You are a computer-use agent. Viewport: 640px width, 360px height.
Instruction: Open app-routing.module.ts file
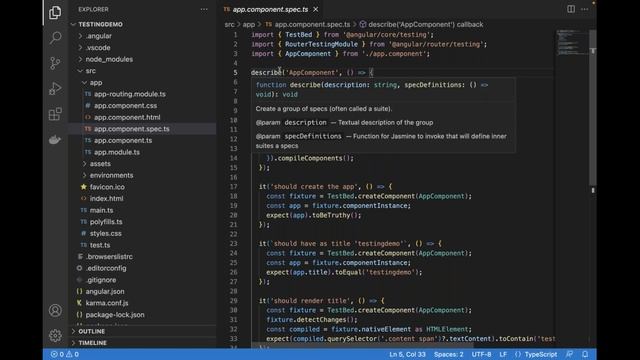coord(130,94)
